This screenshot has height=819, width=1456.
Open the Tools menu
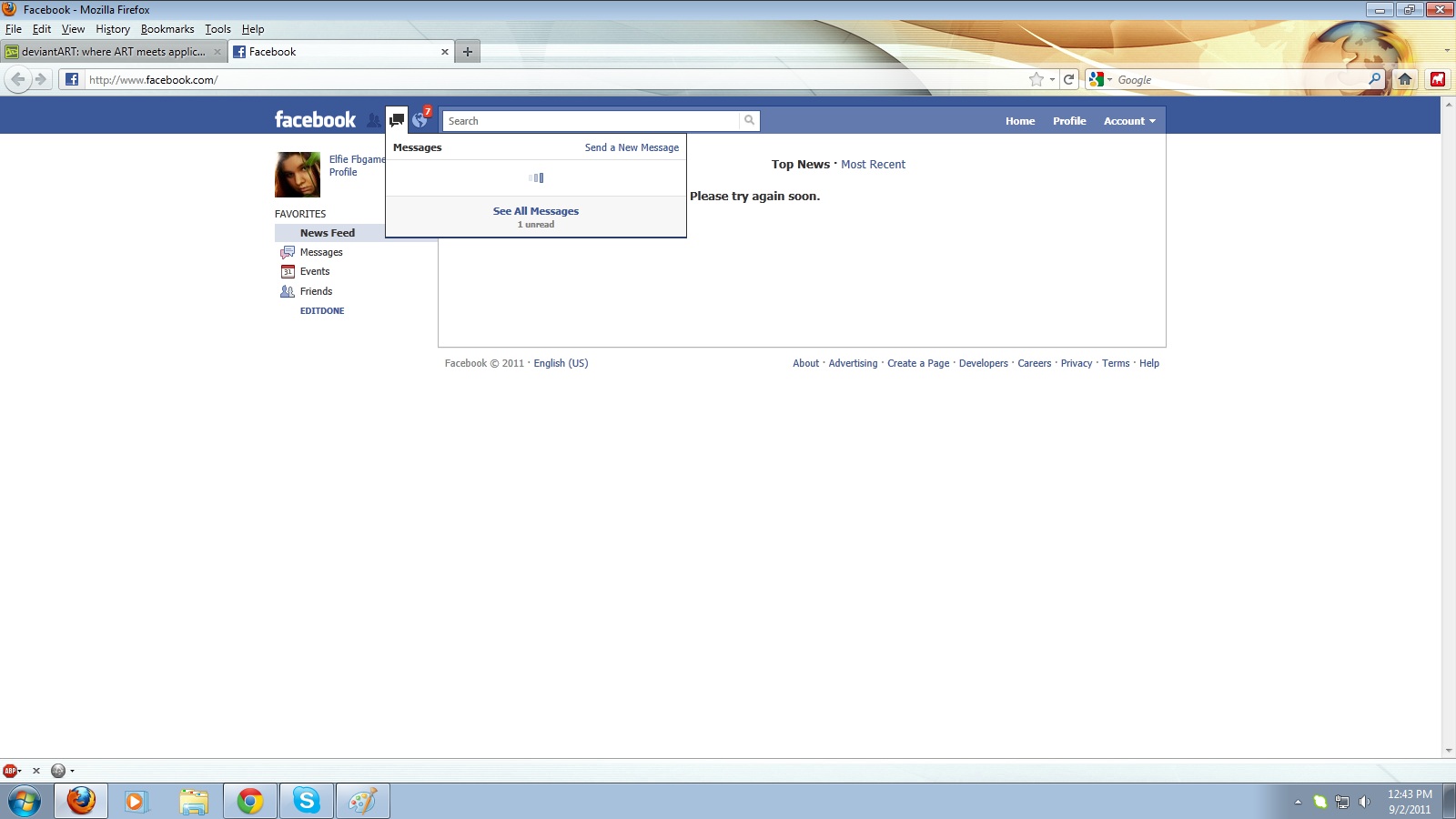pyautogui.click(x=217, y=29)
